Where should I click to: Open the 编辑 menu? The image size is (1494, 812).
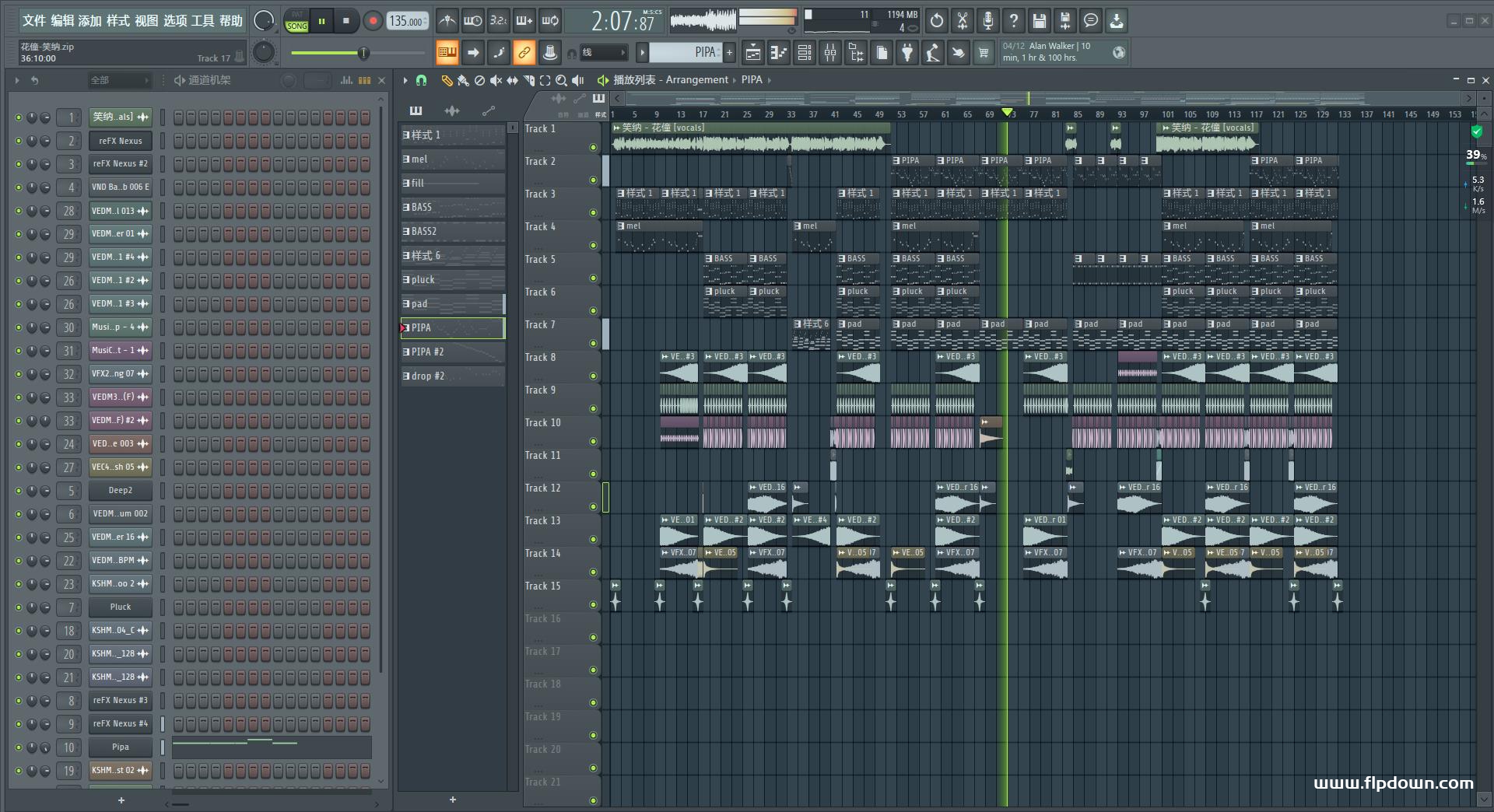pyautogui.click(x=62, y=21)
